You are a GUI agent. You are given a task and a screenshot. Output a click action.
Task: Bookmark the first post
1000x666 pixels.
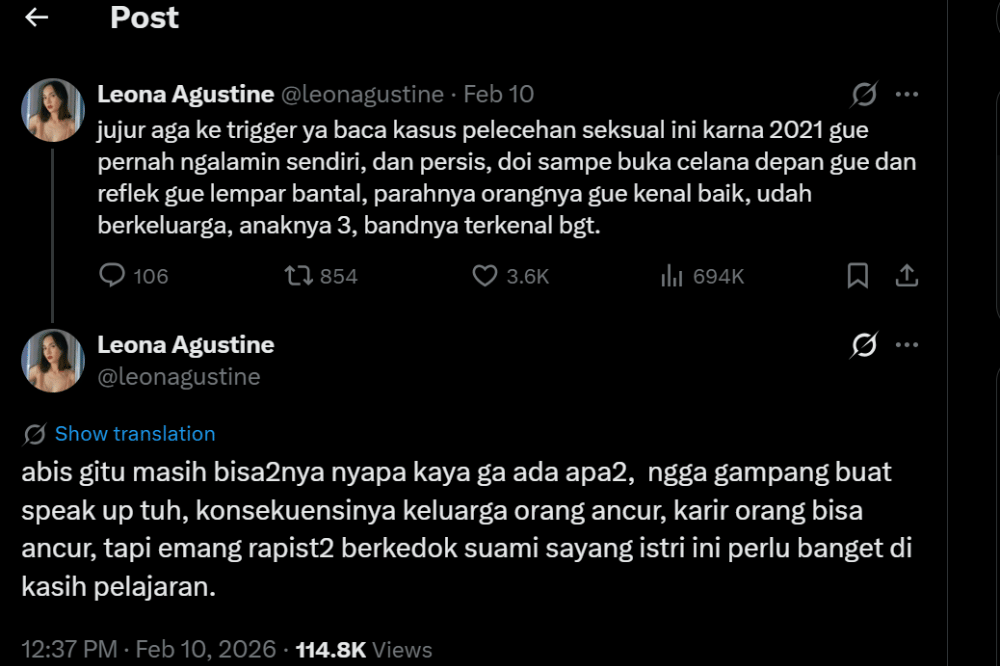coord(857,275)
